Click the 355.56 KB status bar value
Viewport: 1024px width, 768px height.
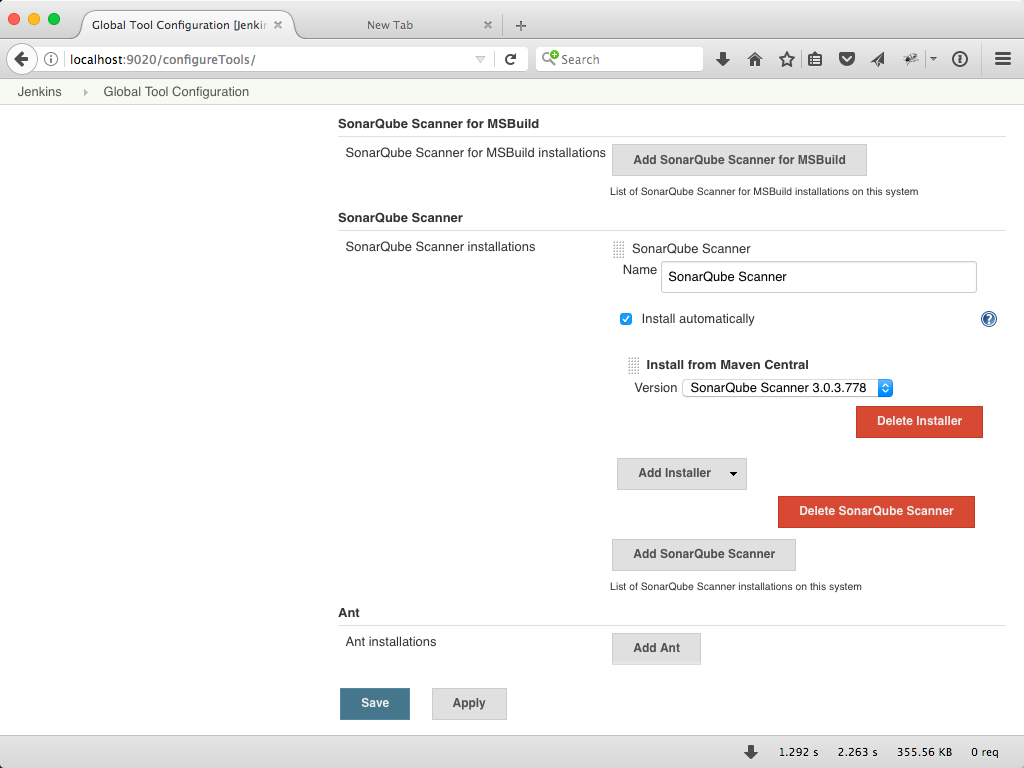(x=924, y=752)
